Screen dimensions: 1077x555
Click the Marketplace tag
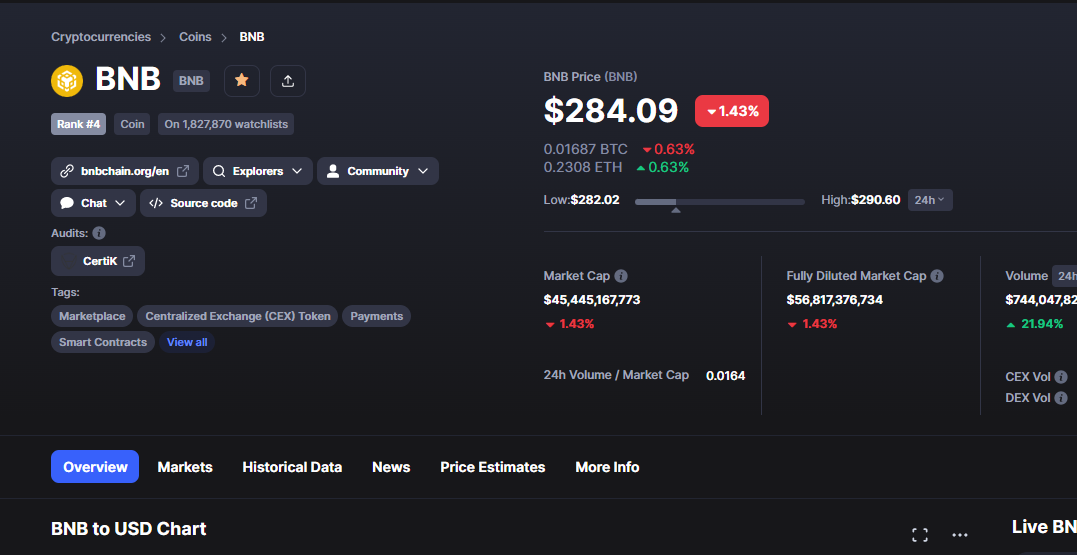coord(92,316)
